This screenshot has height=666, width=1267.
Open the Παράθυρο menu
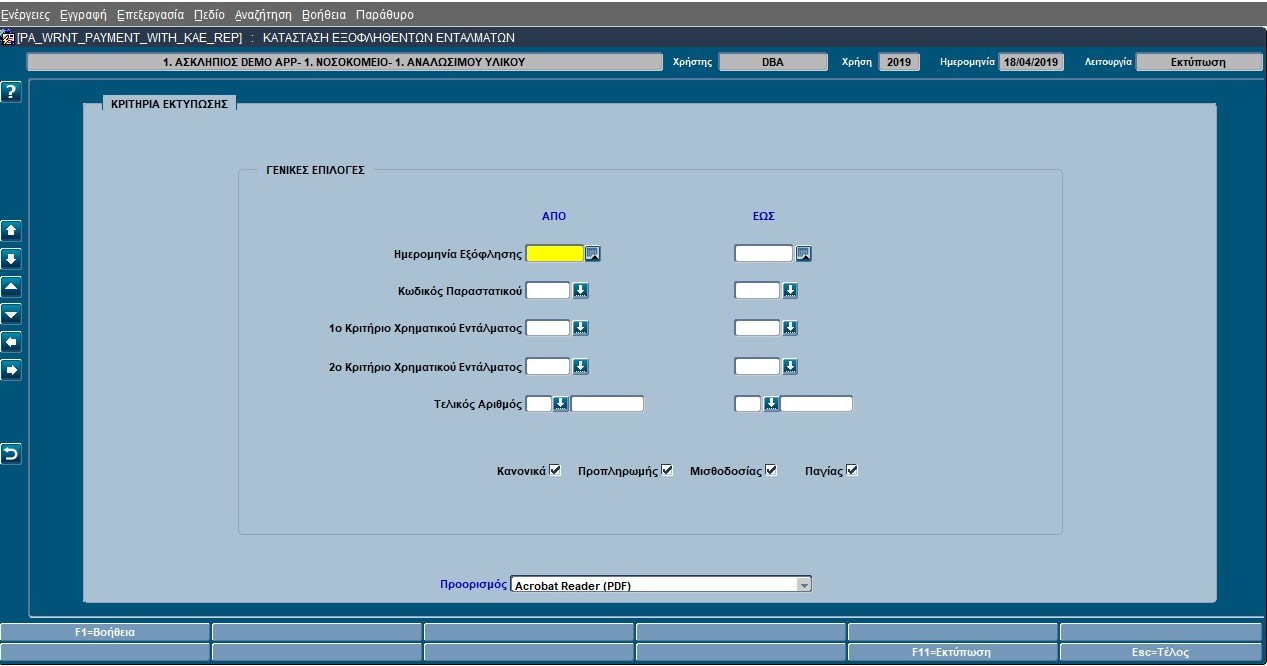click(x=385, y=15)
